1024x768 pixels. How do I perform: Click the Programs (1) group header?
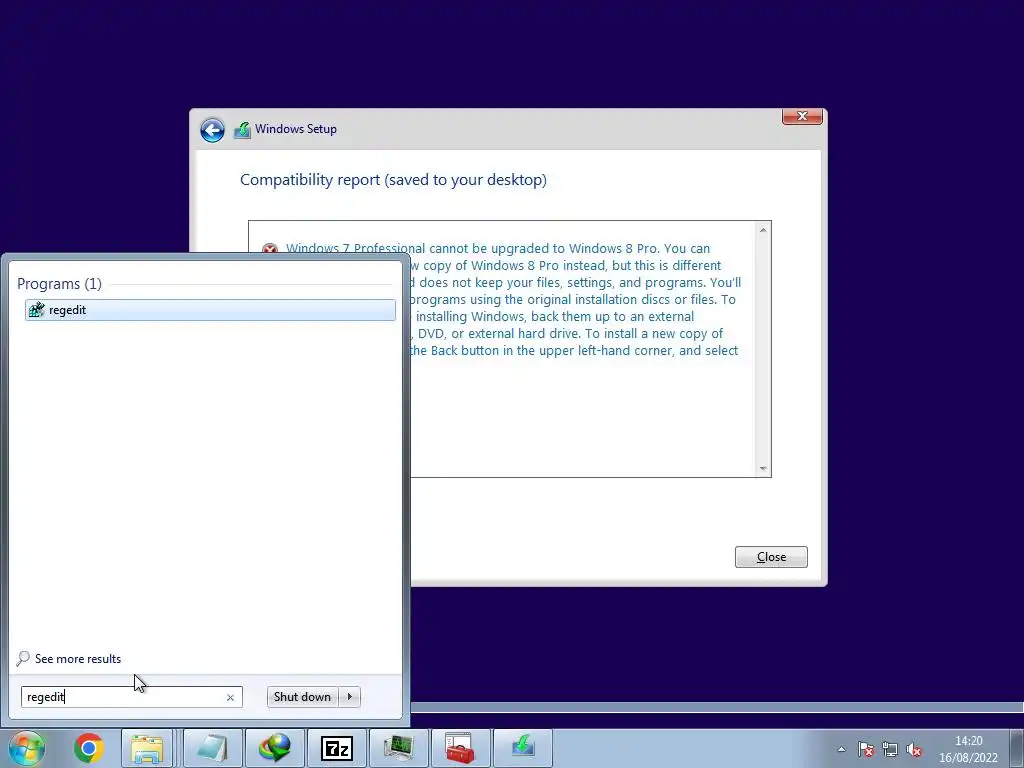click(59, 283)
